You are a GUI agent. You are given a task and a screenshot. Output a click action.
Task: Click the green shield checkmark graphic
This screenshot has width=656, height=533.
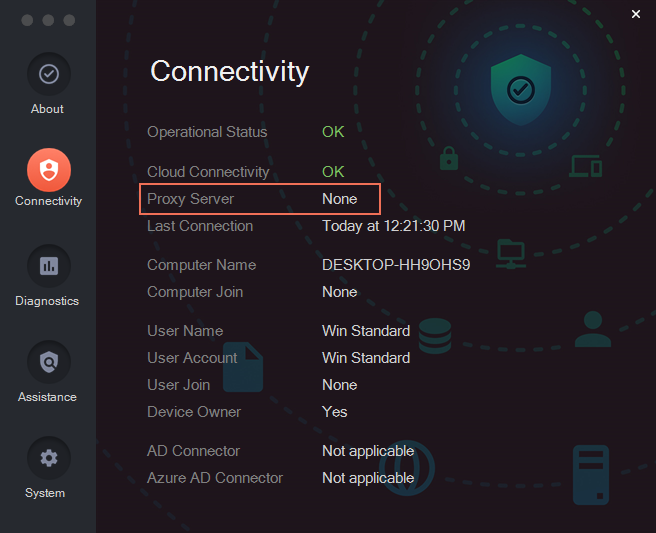coord(520,90)
